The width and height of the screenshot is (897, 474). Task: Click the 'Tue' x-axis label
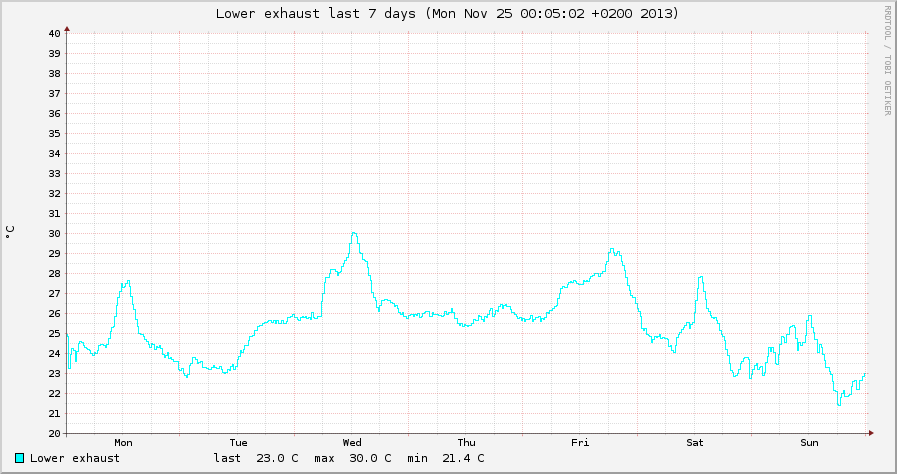[x=239, y=443]
